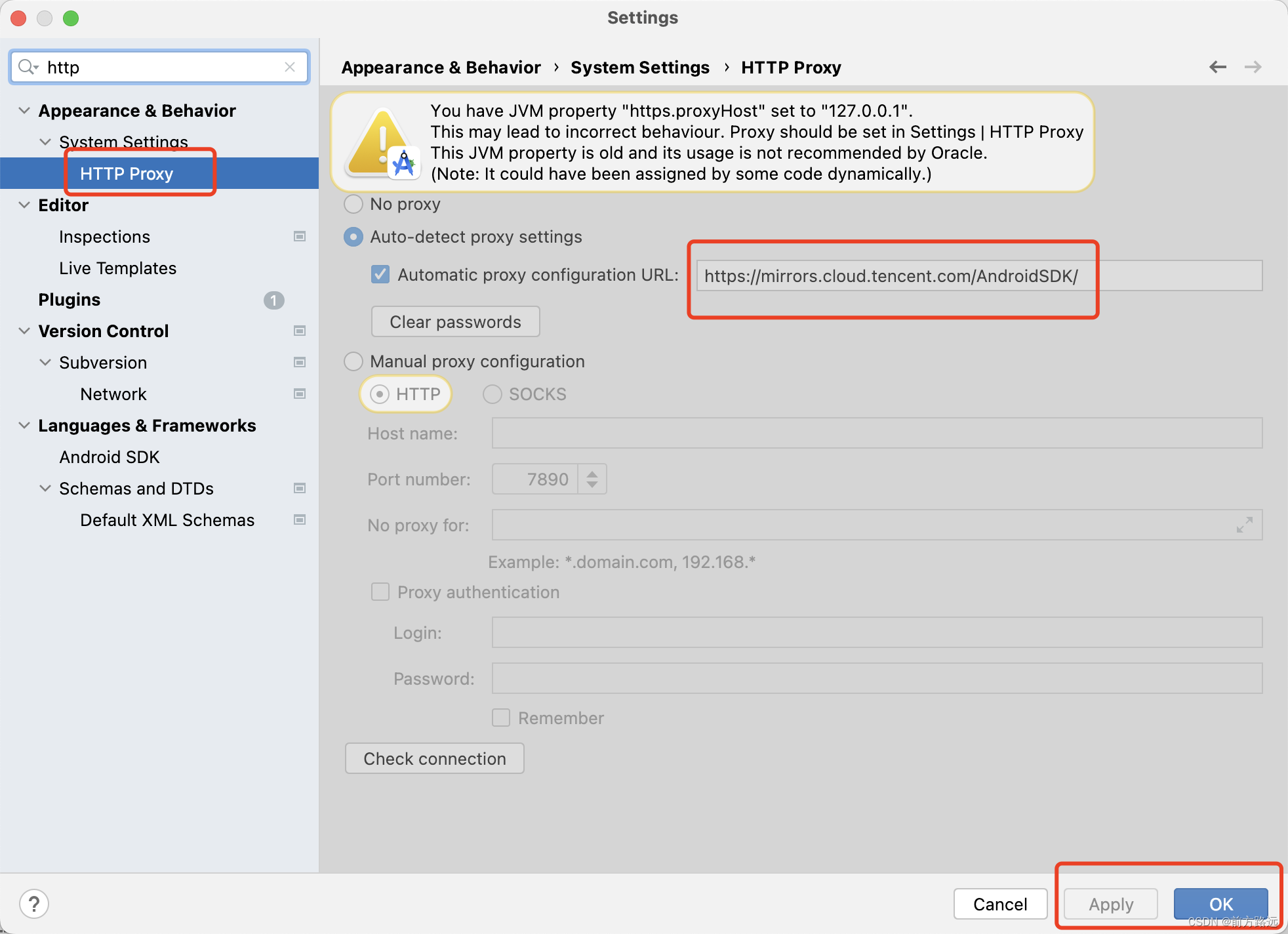Click the Clear passwords button

(x=455, y=322)
